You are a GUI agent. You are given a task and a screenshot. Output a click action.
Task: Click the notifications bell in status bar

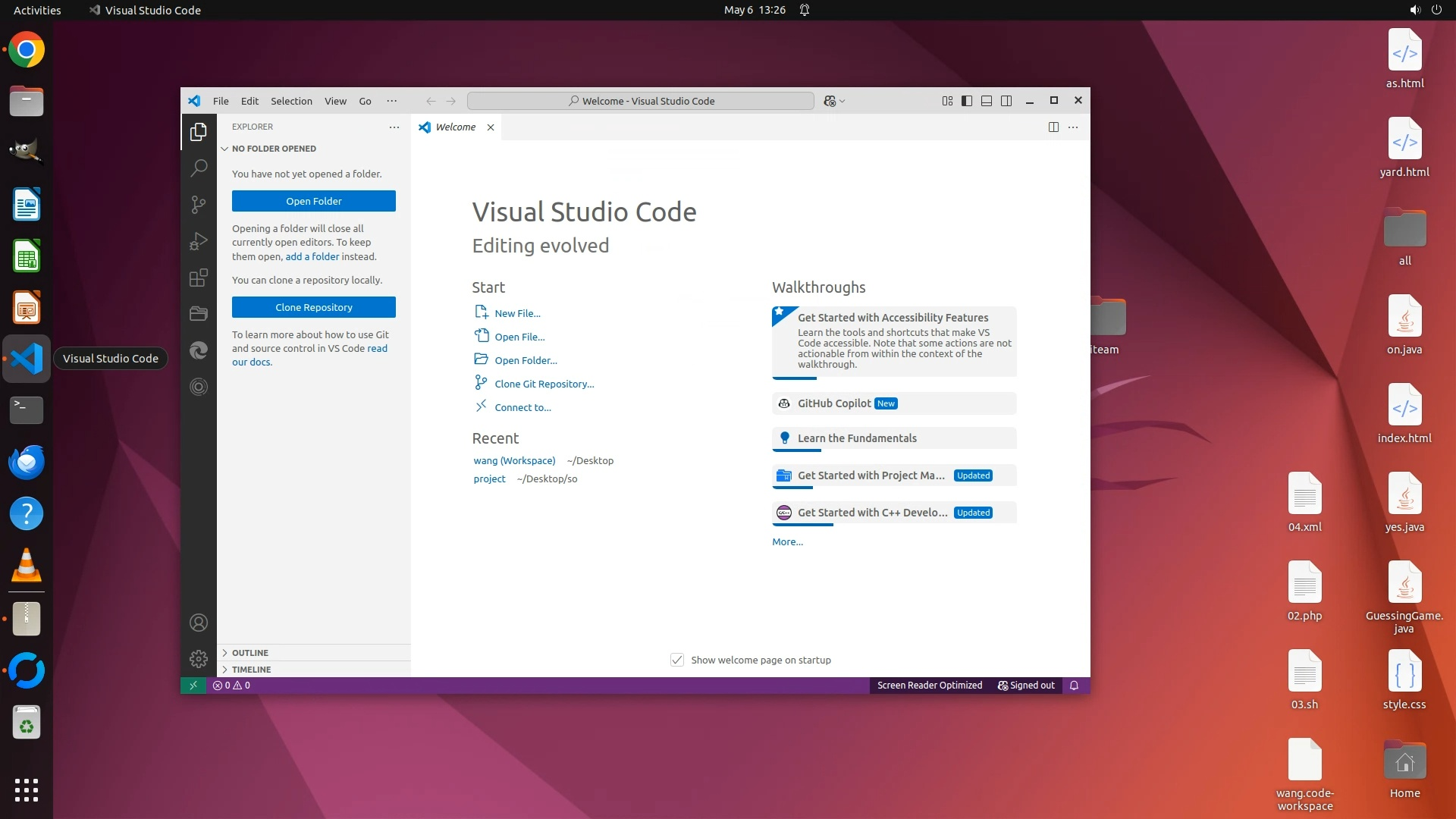[1074, 685]
